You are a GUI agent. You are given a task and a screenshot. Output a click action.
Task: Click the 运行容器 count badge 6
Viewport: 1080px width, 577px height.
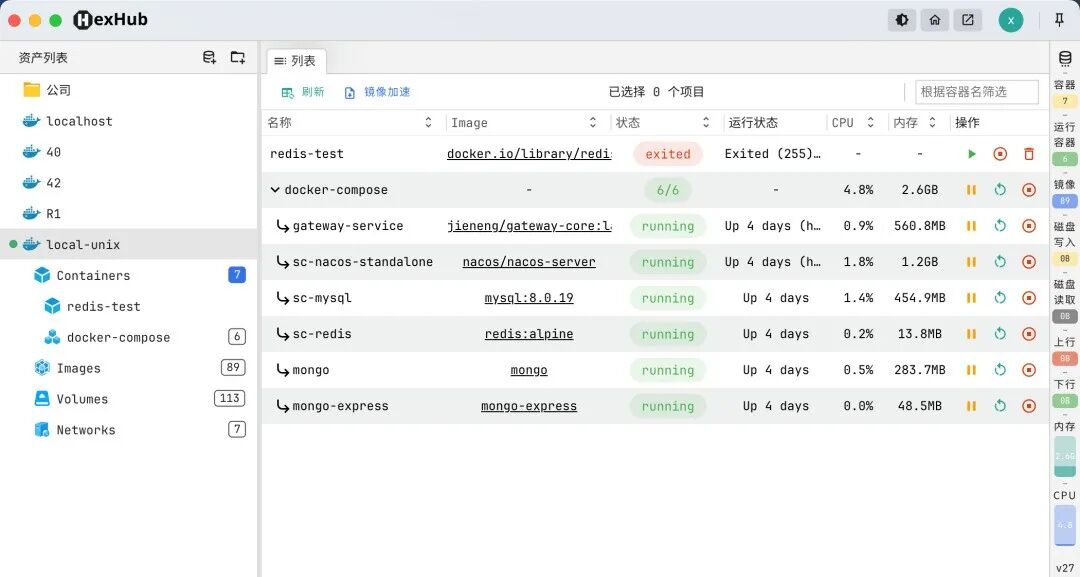click(1065, 159)
